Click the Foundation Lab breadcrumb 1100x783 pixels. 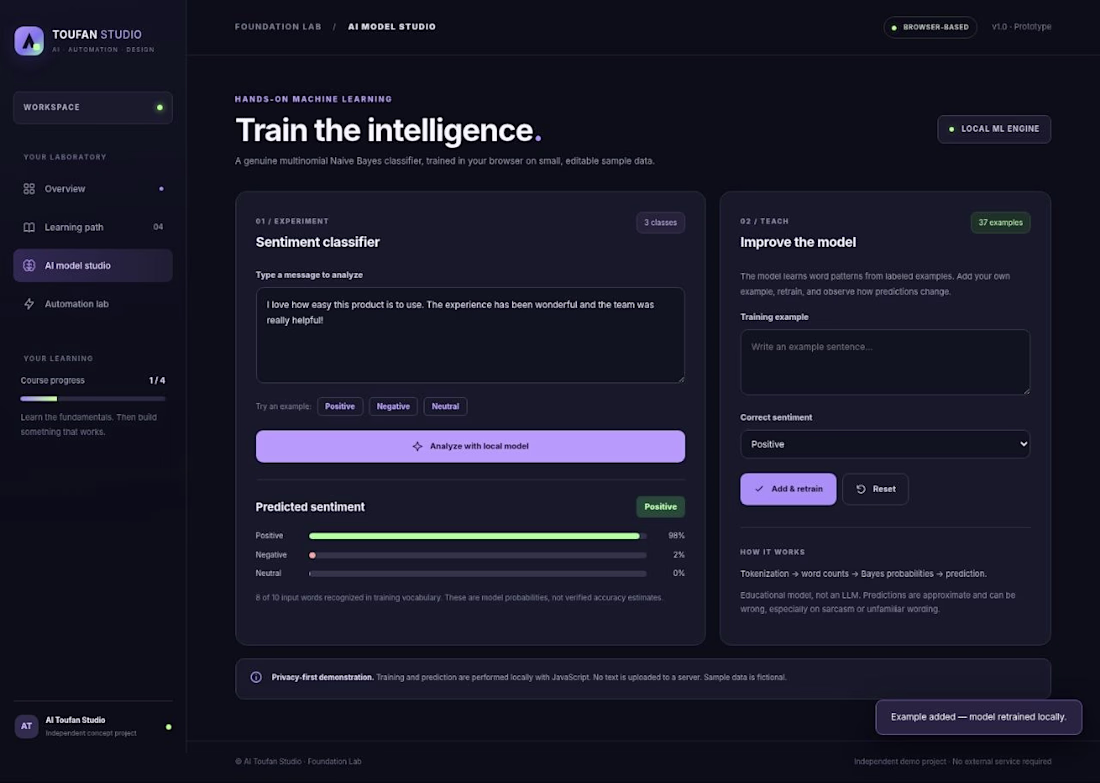(278, 27)
